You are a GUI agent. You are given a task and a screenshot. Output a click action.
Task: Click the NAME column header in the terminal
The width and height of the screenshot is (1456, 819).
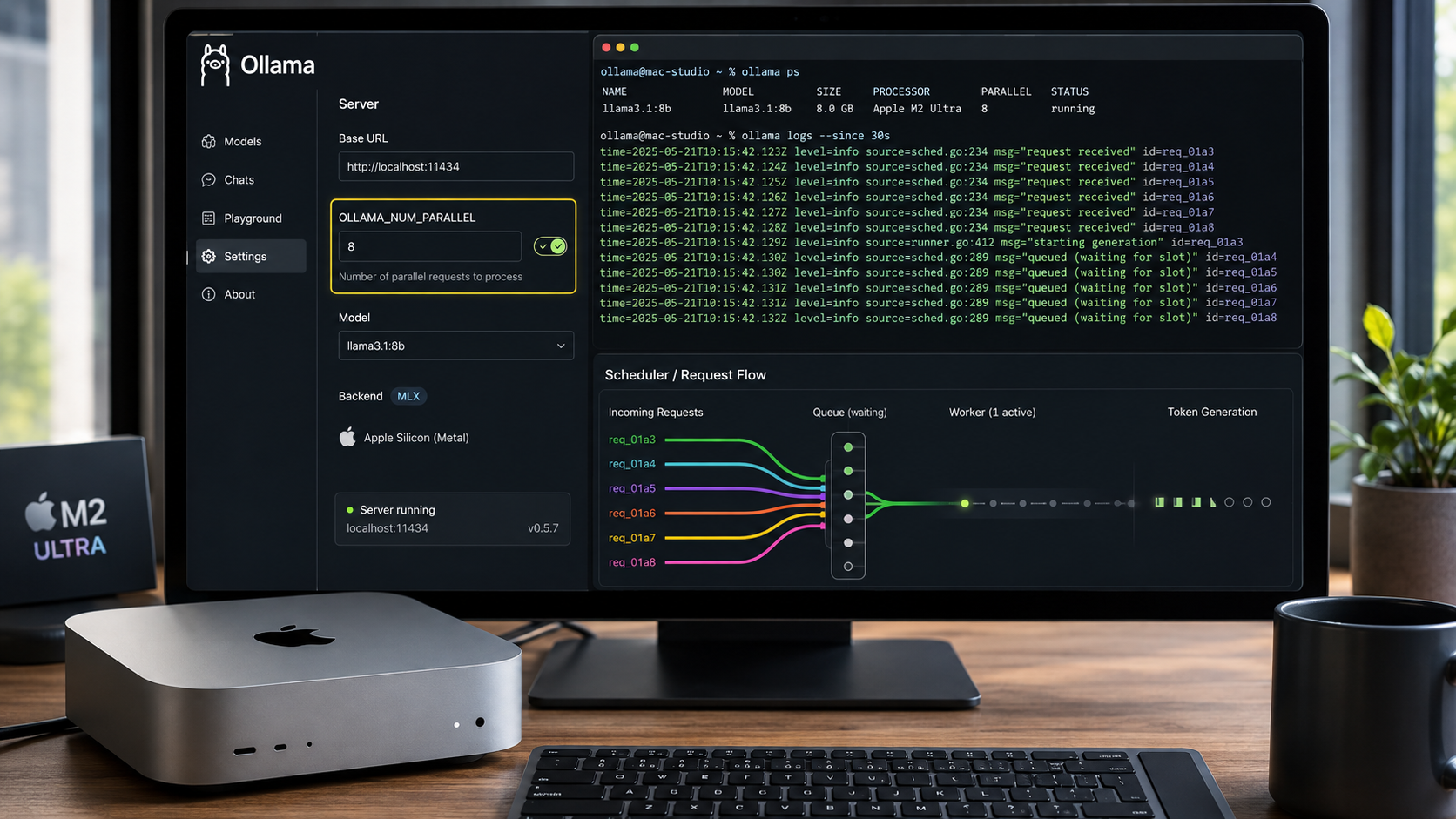point(615,91)
